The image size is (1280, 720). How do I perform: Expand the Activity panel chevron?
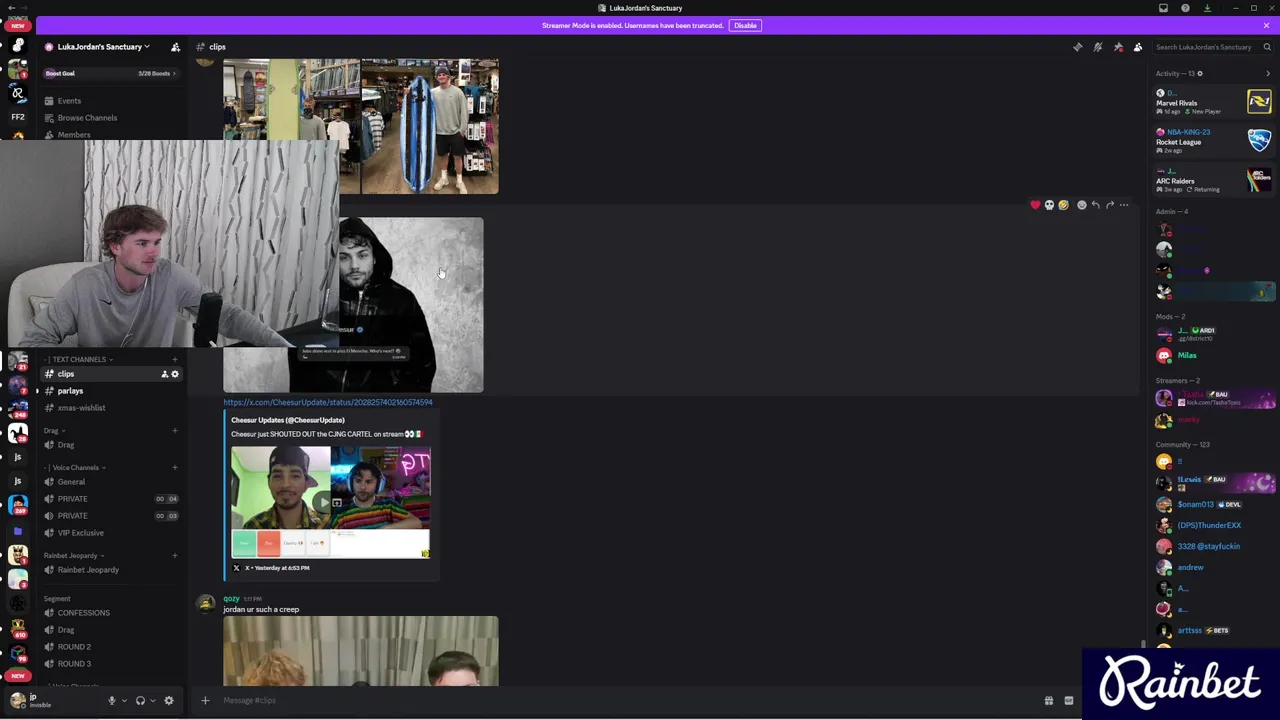(x=1267, y=74)
